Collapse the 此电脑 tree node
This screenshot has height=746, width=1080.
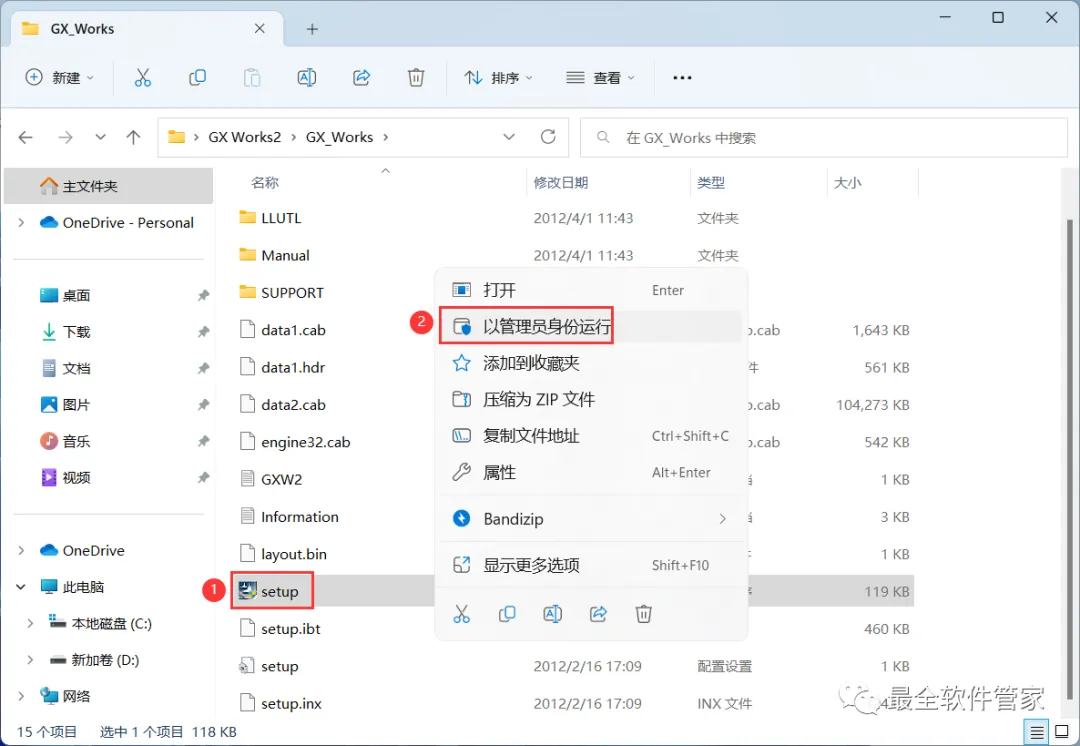tap(21, 587)
